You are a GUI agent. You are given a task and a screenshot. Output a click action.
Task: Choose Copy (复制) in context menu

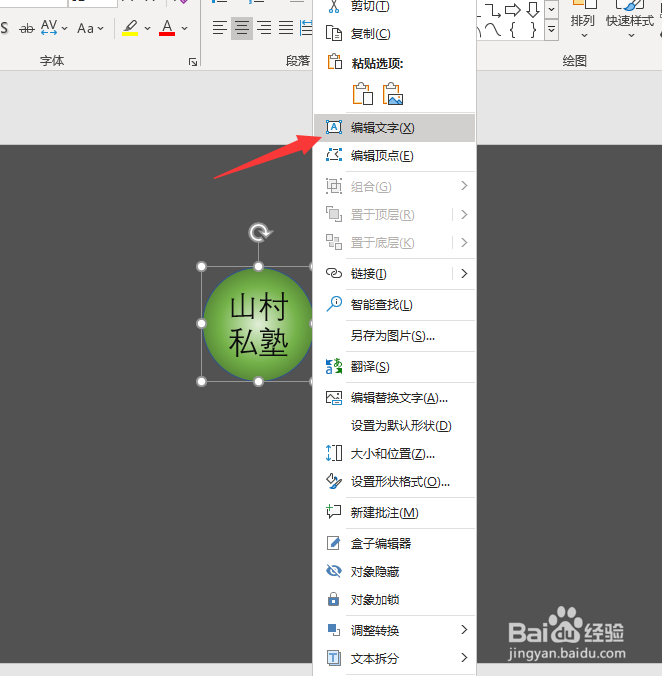pos(394,33)
